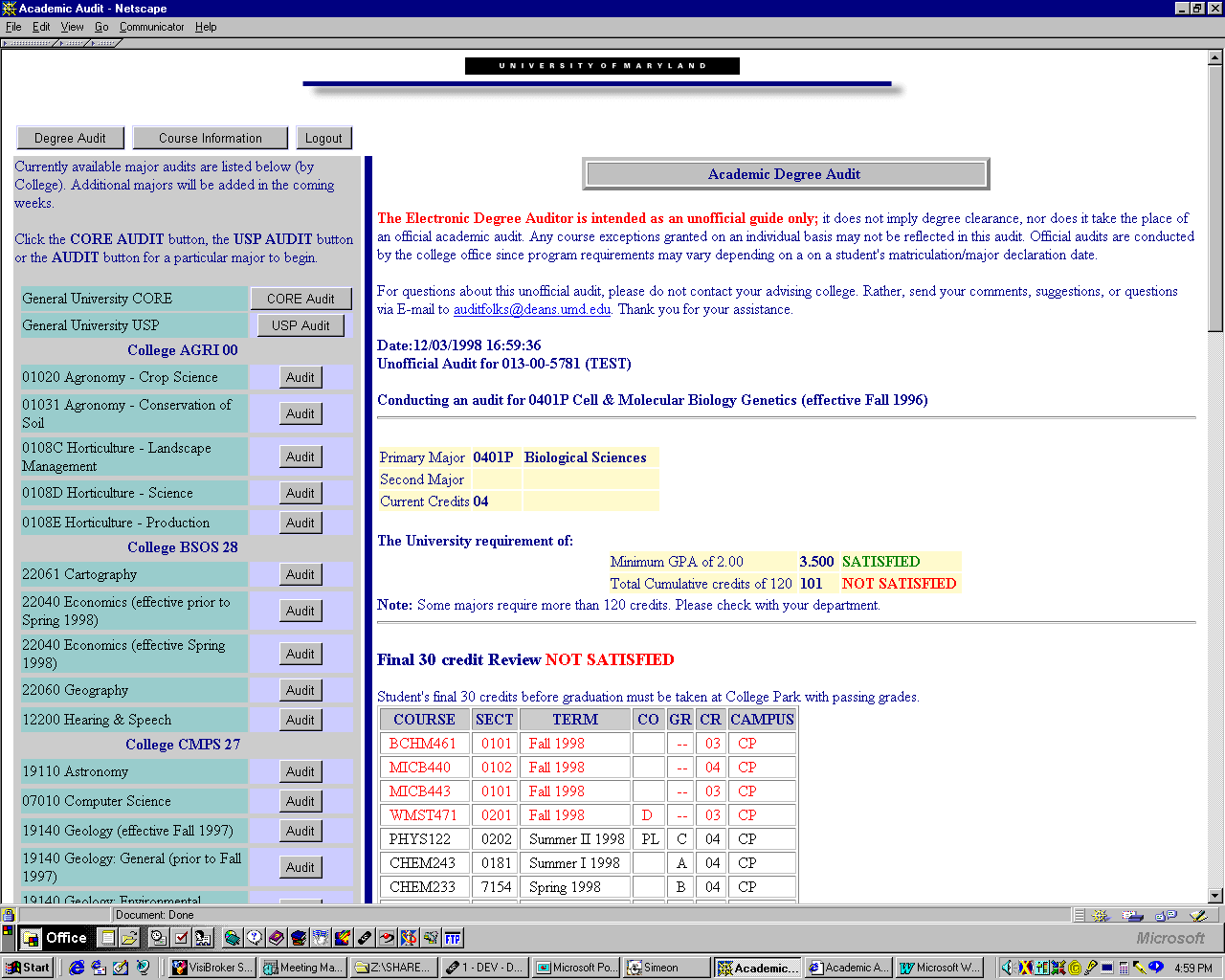This screenshot has width=1225, height=980.
Task: Expand the collapsed second toolbar handle
Action: 72,43
